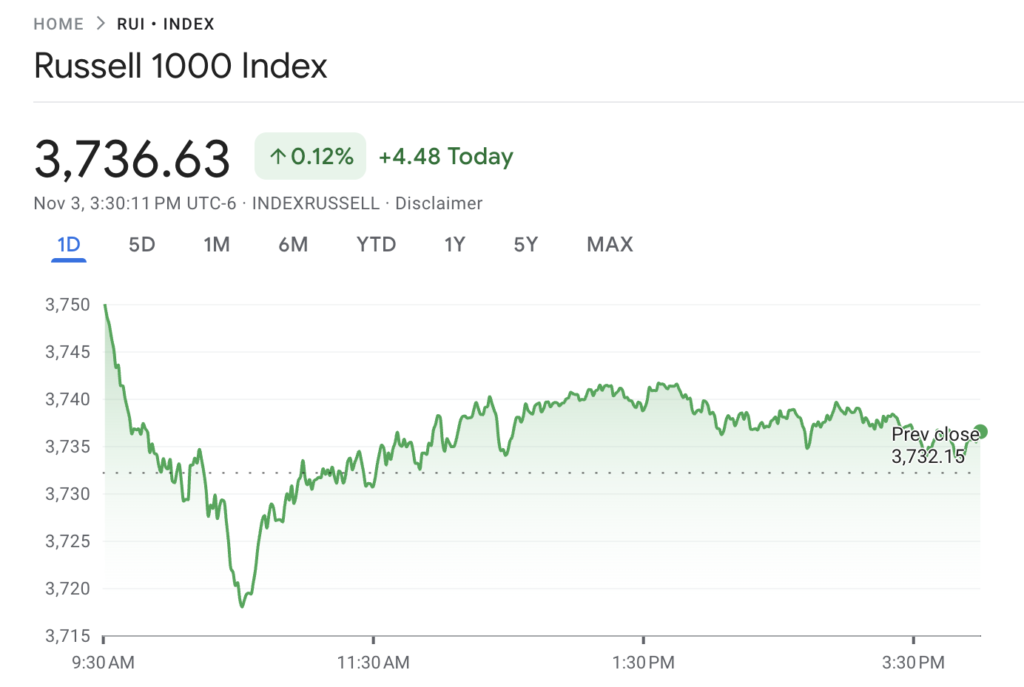Viewport: 1024px width, 687px height.
Task: Select the 1D tab
Action: point(66,244)
